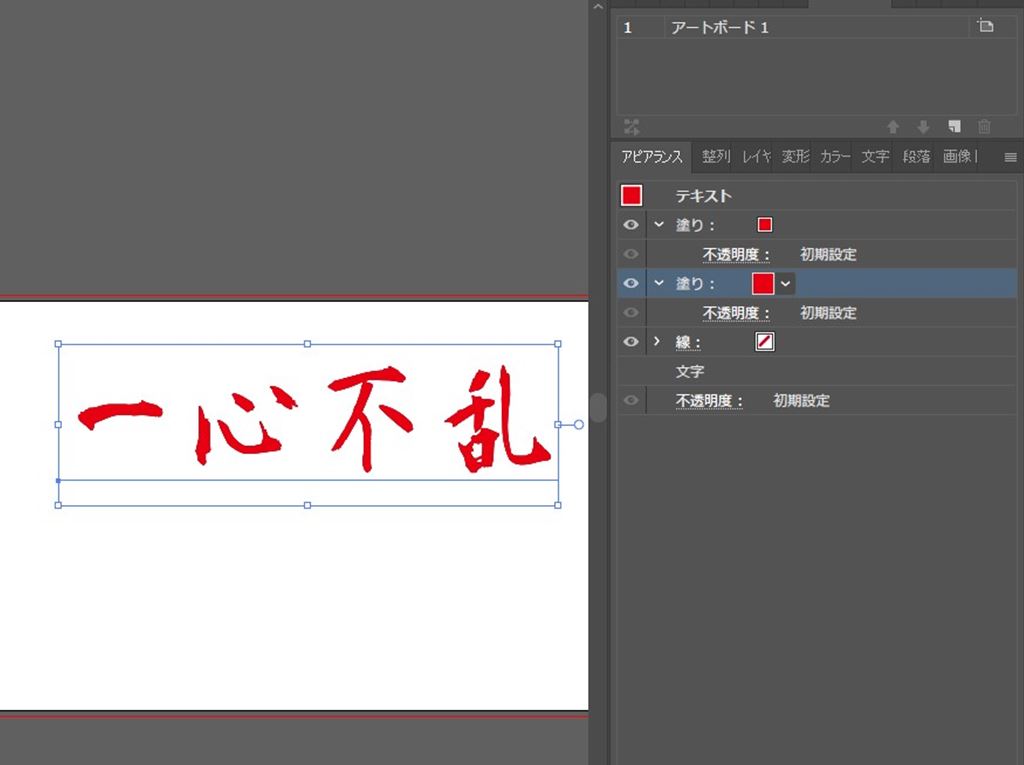Click the text out-port circle on the text frame
The width and height of the screenshot is (1024, 765).
pyautogui.click(x=578, y=425)
